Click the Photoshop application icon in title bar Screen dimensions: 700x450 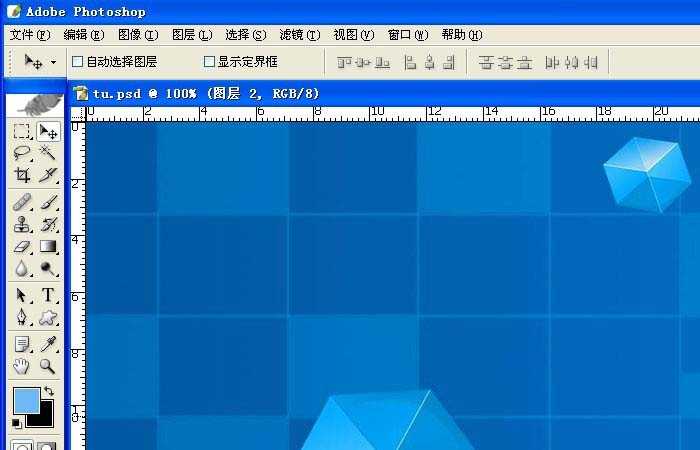(13, 11)
